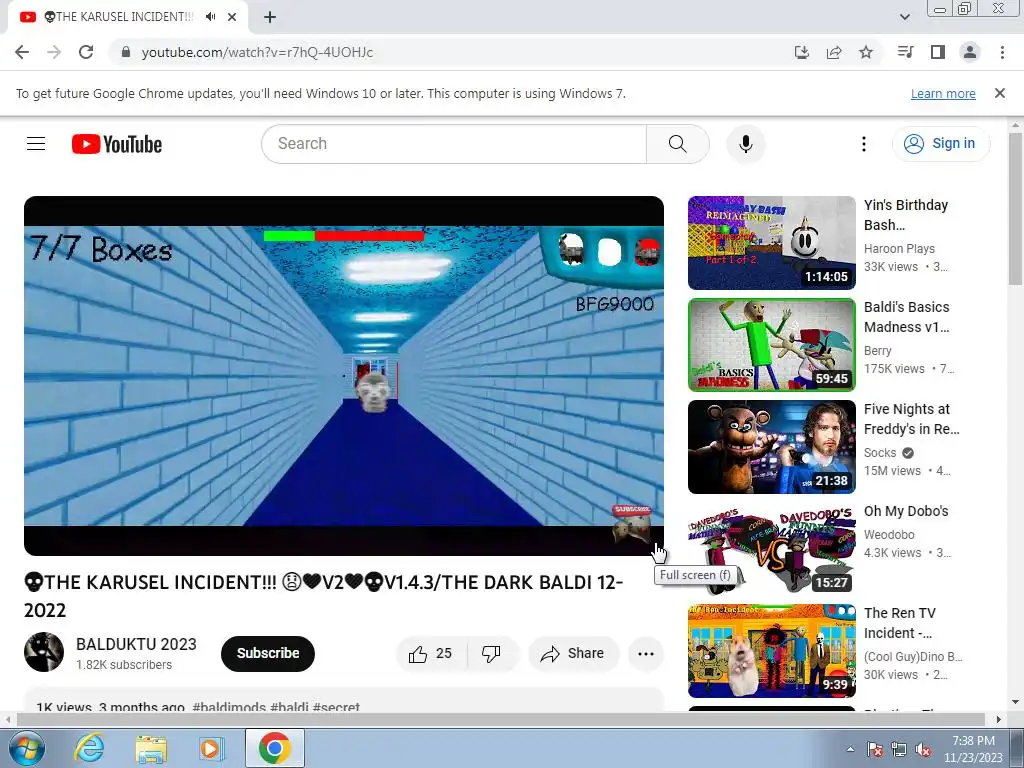1024x768 pixels.
Task: Click the YouTube Search field
Action: click(x=454, y=144)
